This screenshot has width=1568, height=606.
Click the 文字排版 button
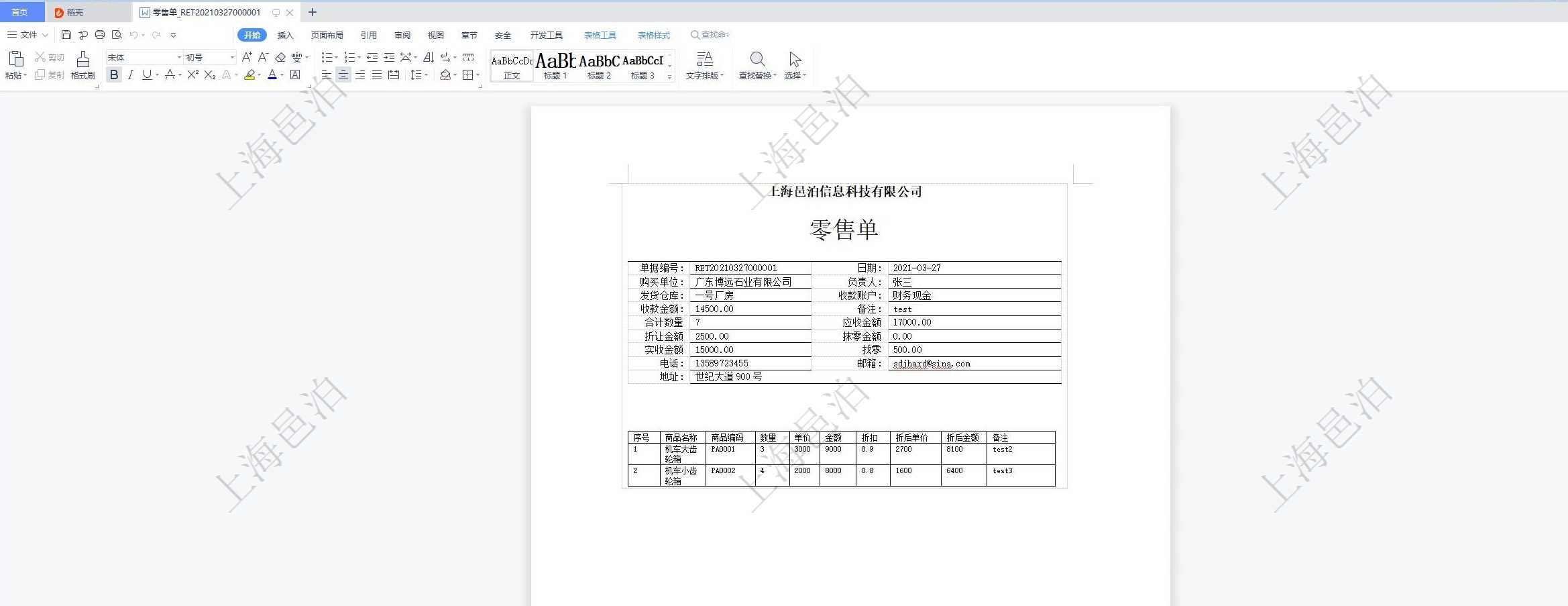click(704, 65)
